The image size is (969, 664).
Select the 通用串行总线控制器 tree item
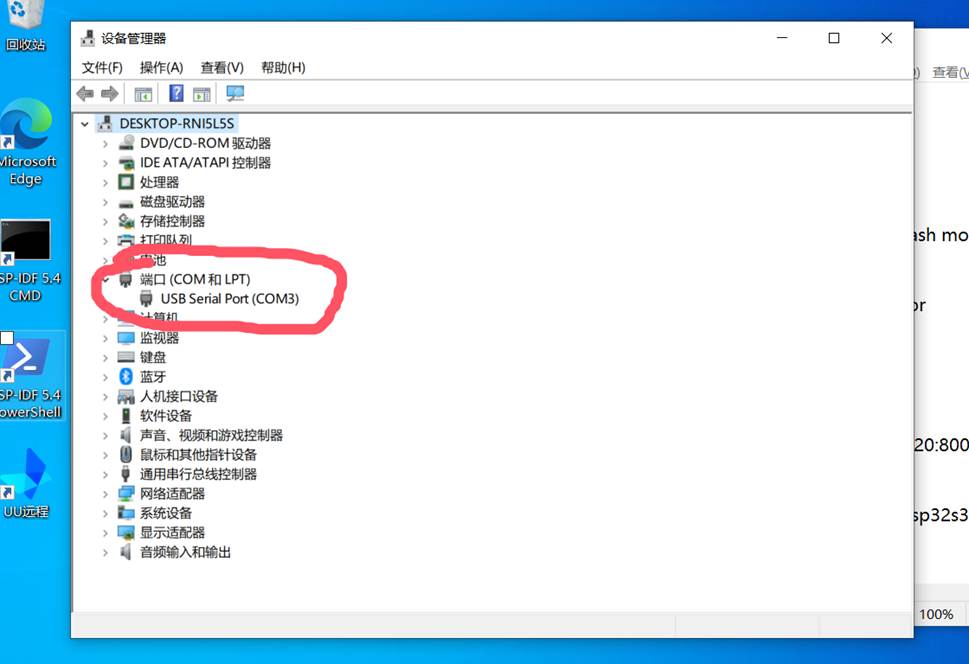[198, 474]
